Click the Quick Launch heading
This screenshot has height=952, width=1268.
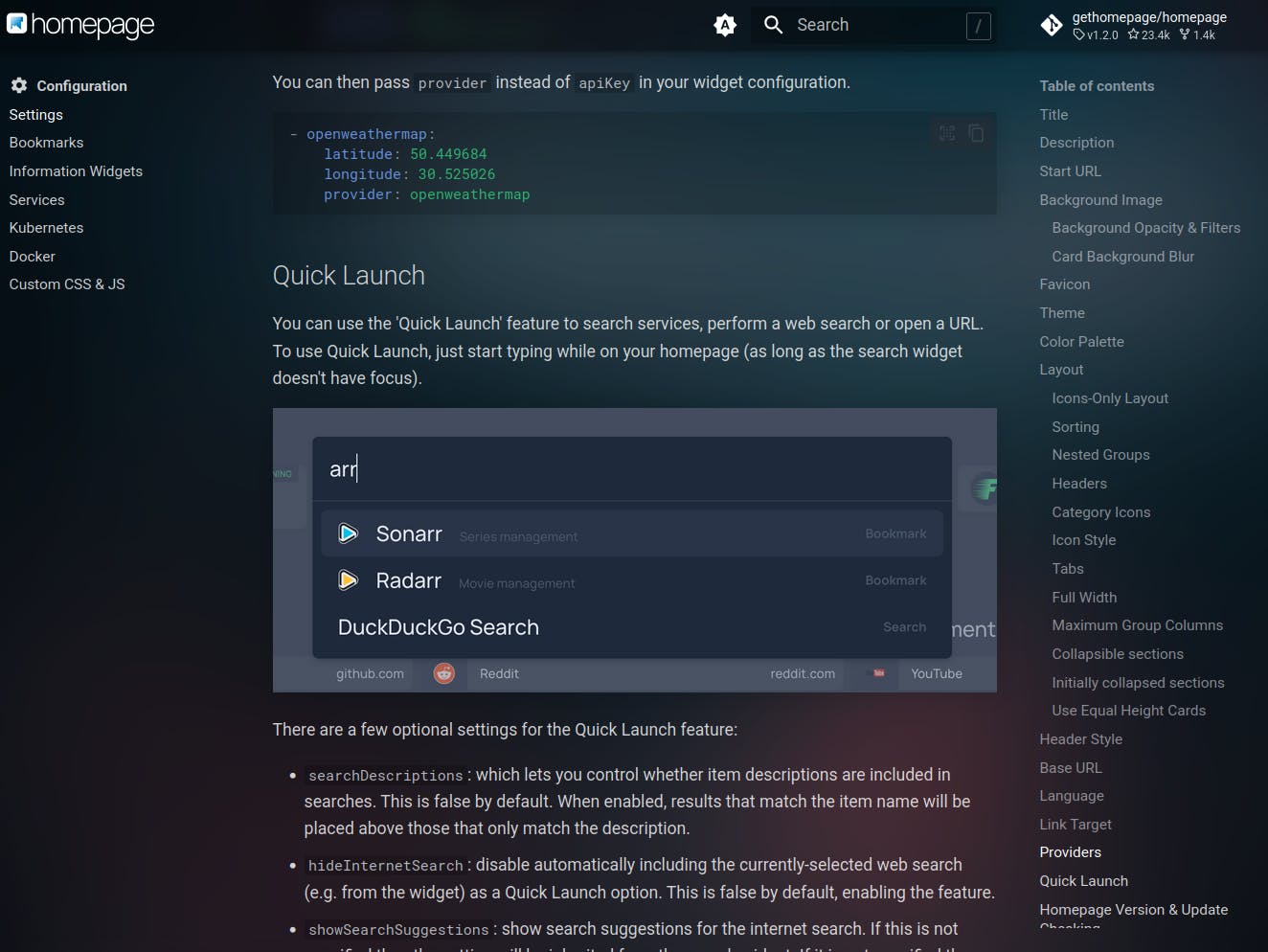349,276
